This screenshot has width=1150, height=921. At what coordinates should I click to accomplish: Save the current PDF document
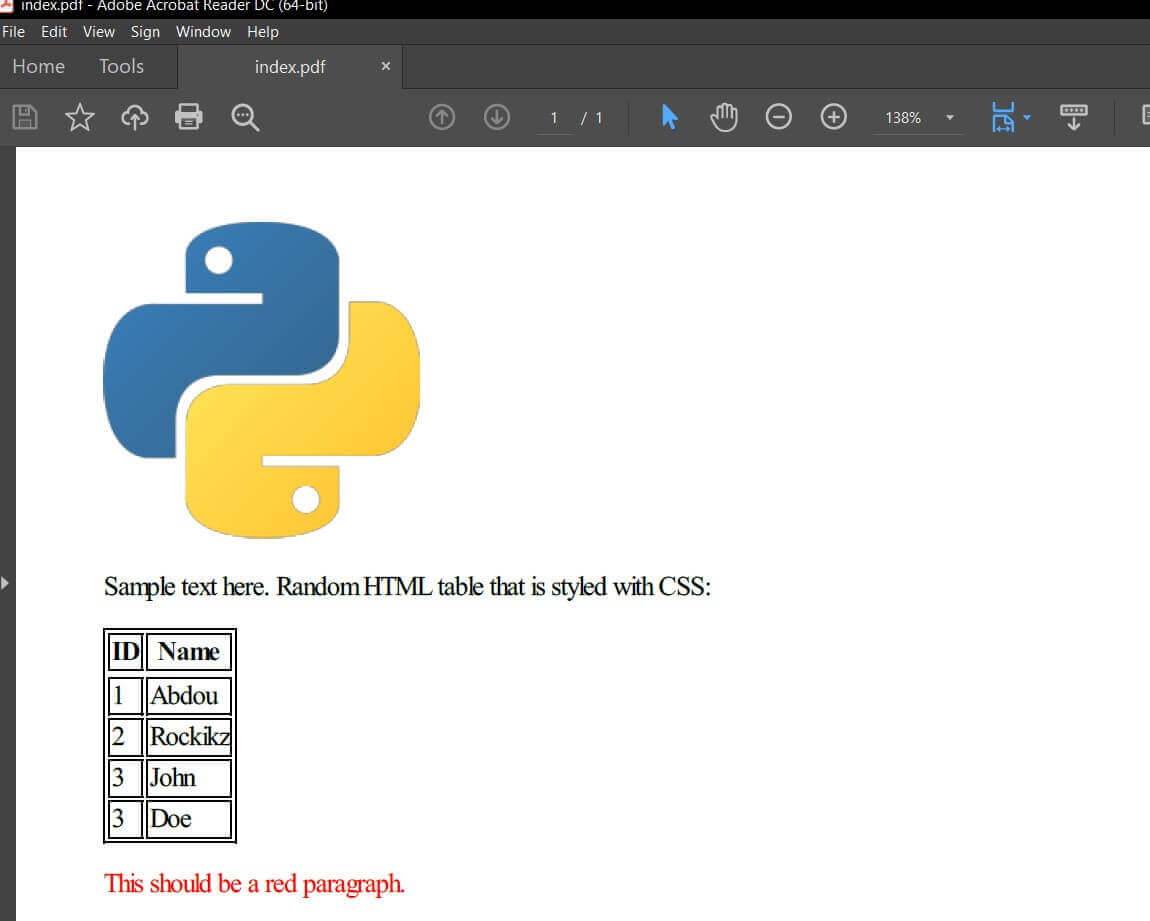[24, 117]
